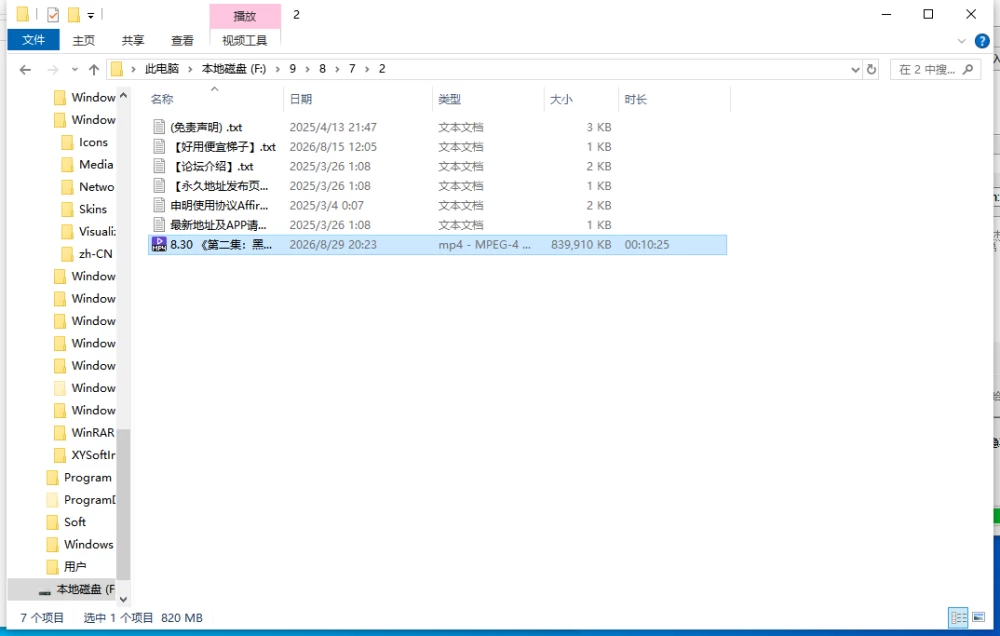The image size is (1000, 636).
Task: Click the search magnifier icon
Action: 968,69
